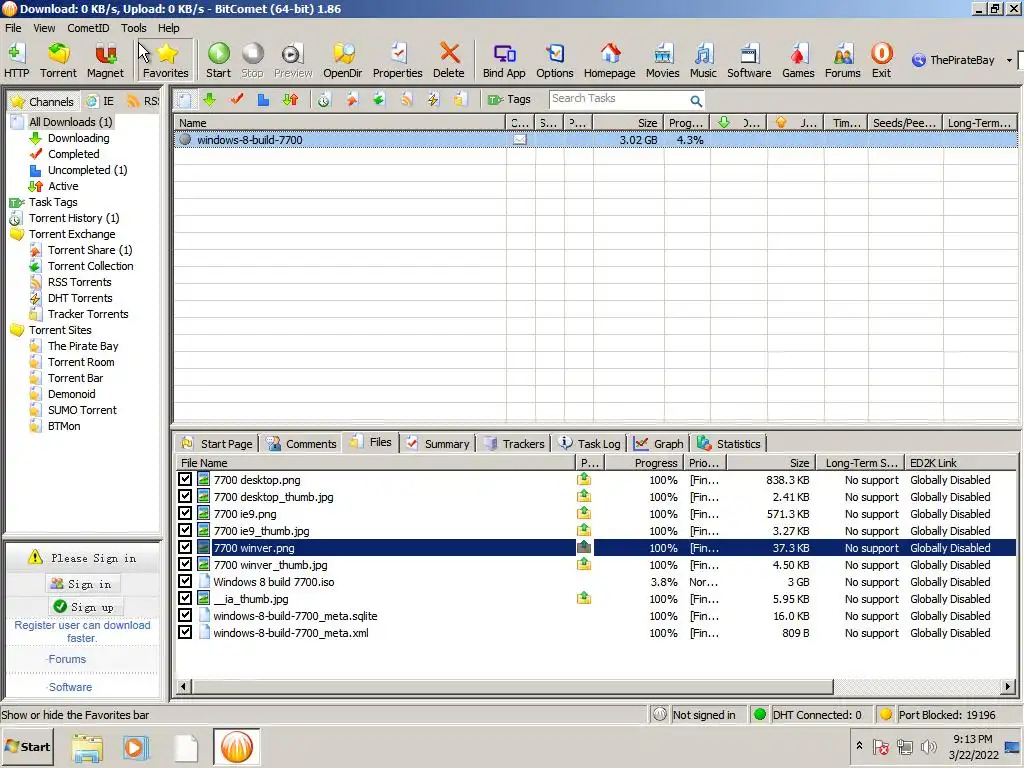Image resolution: width=1024 pixels, height=768 pixels.
Task: Open Options from the toolbar
Action: 555,60
